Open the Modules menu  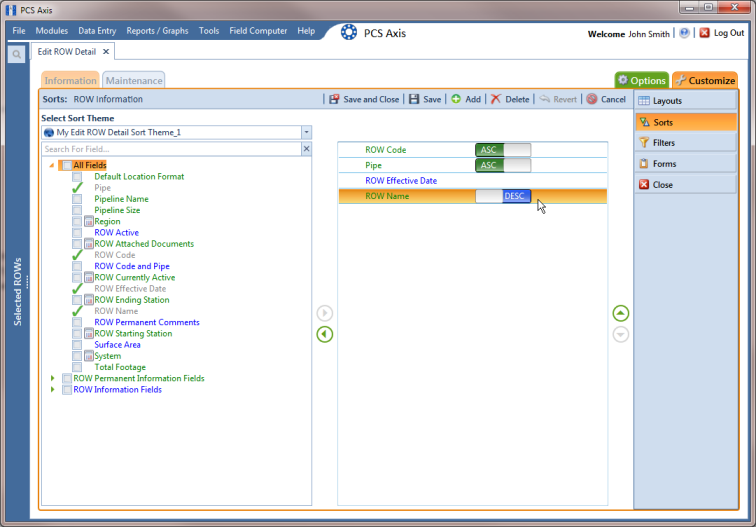52,31
